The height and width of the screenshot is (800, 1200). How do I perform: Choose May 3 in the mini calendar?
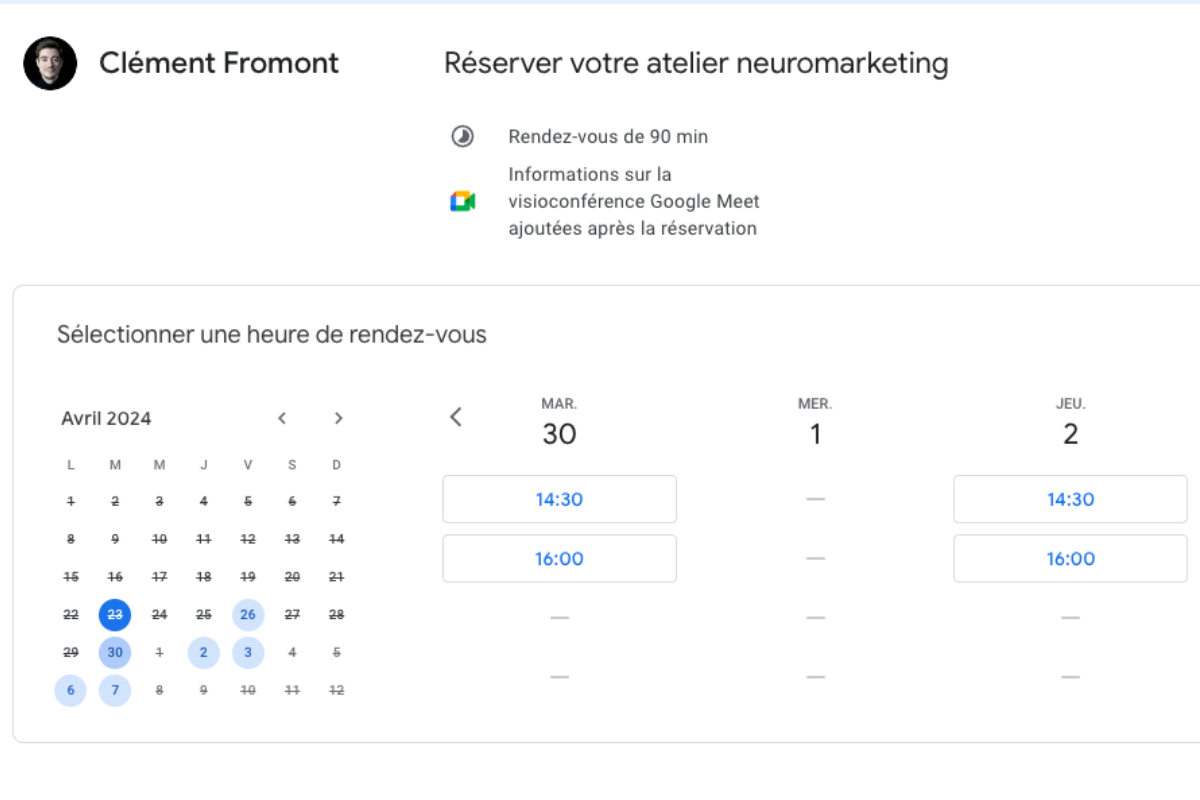point(248,652)
